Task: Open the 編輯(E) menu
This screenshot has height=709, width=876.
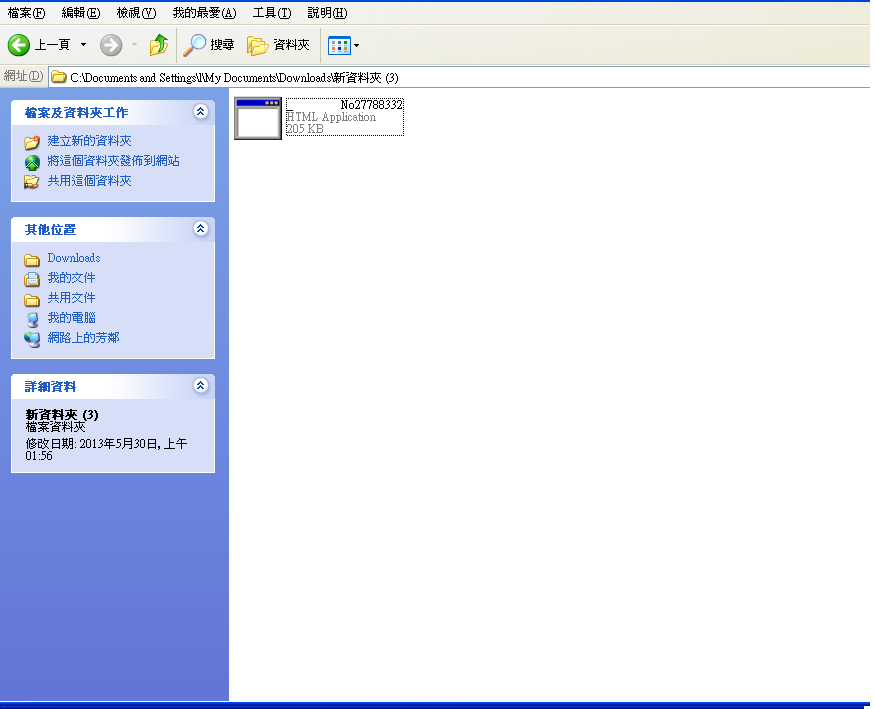Action: coord(81,12)
